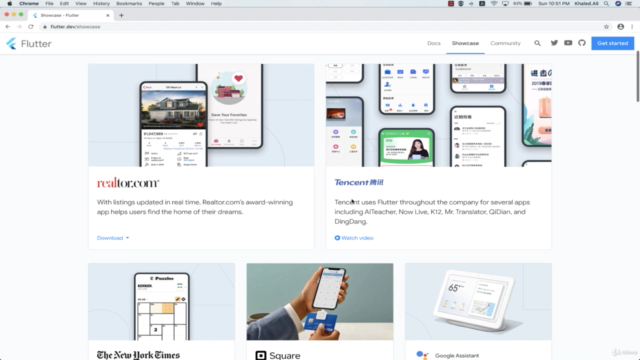
Task: Click The New York Times logo
Action: (138, 355)
